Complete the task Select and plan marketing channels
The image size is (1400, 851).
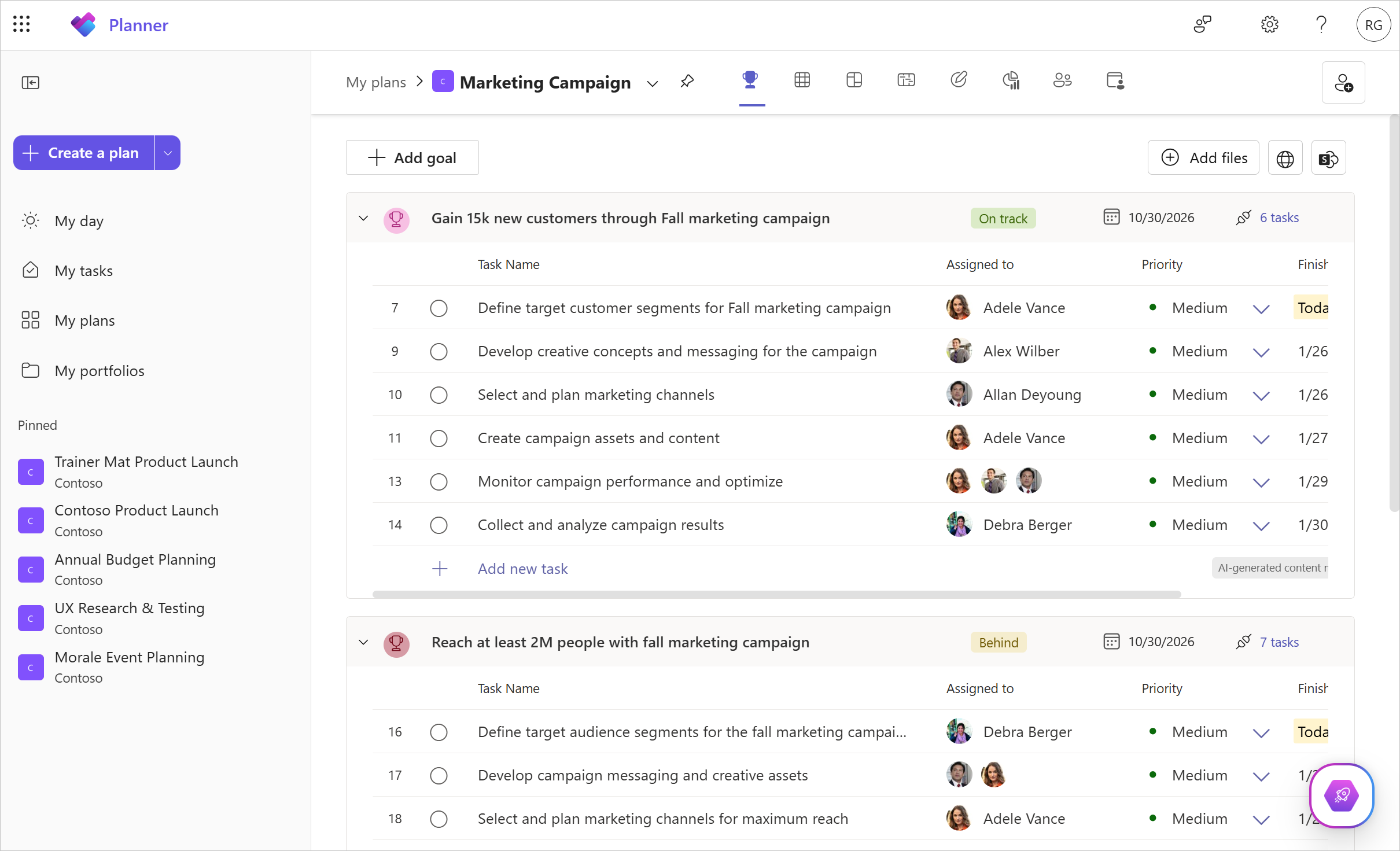[x=439, y=395]
